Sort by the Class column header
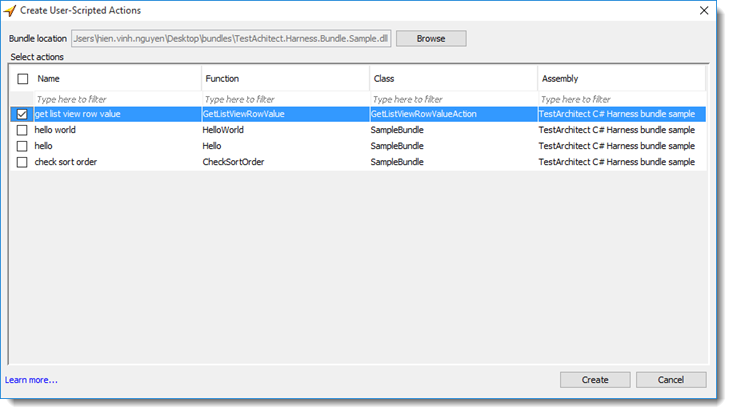 coord(453,78)
